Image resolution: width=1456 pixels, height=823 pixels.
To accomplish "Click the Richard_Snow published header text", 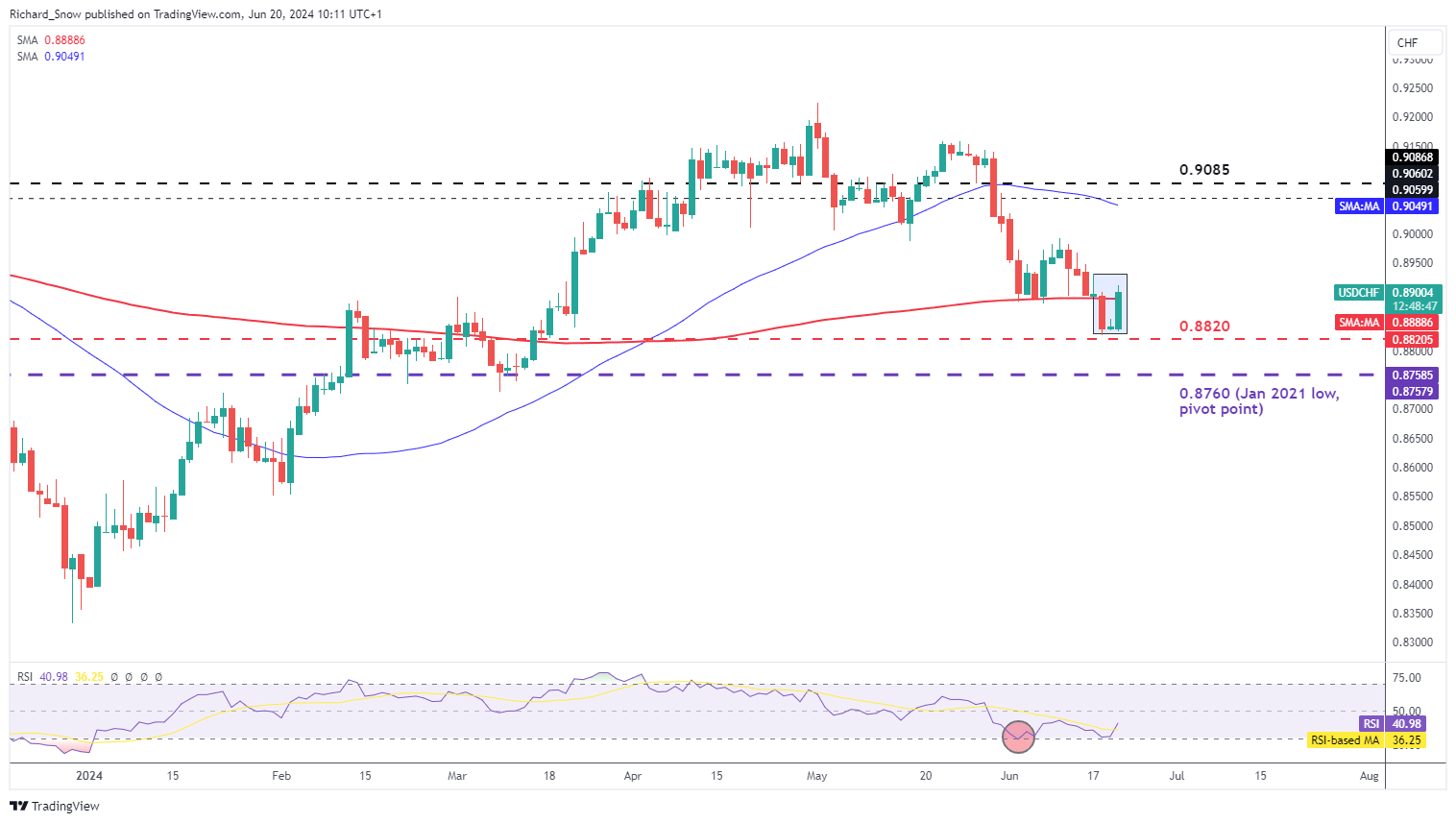I will [x=196, y=13].
